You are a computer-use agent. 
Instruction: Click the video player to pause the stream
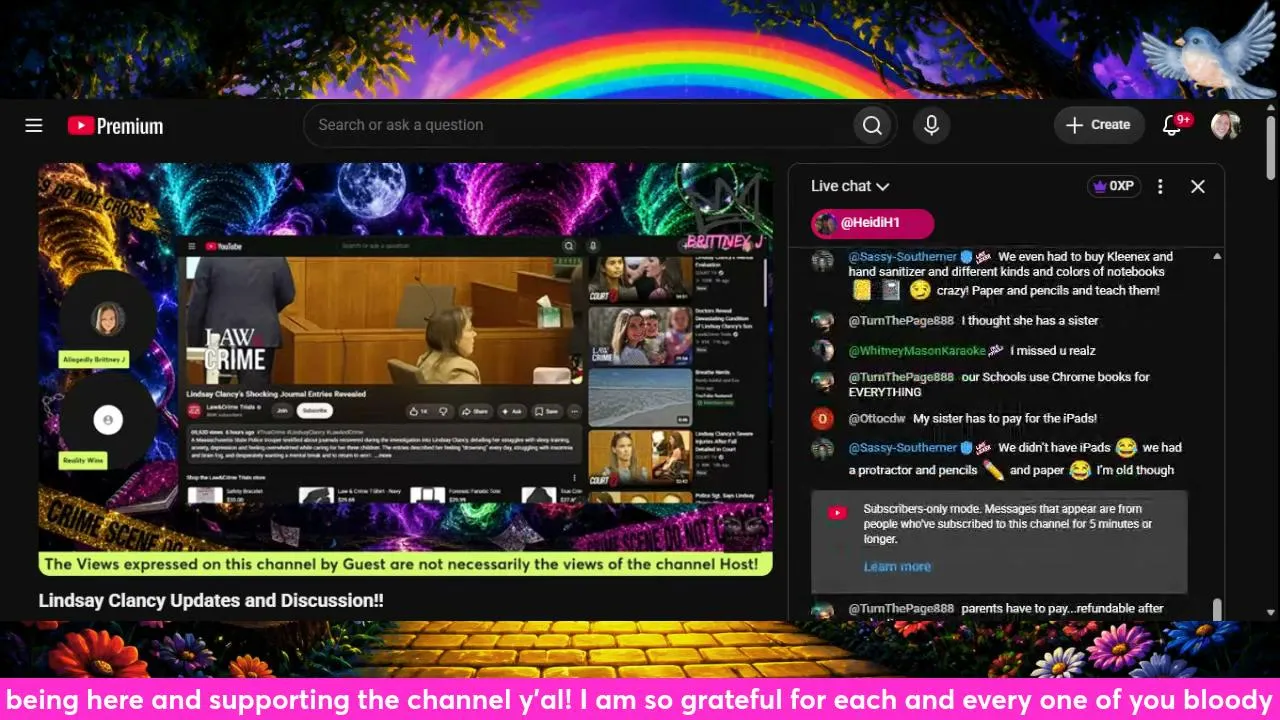405,370
